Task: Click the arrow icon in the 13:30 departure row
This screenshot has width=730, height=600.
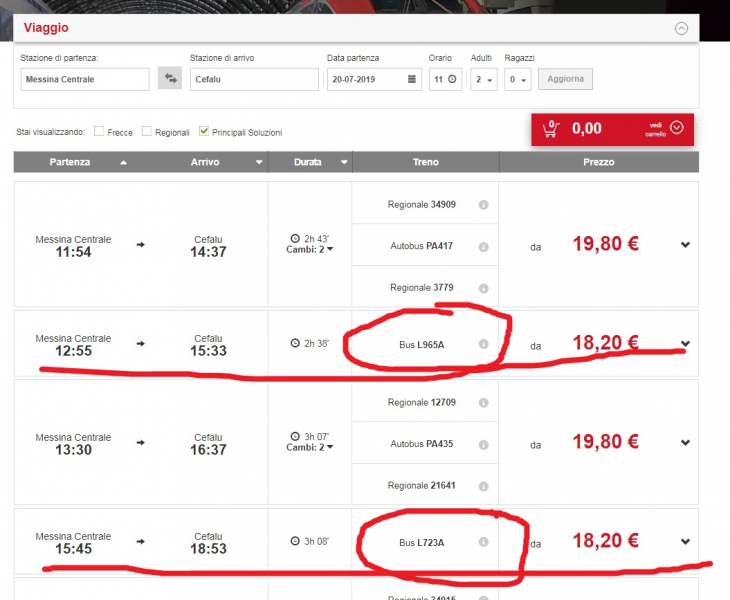Action: pos(141,442)
